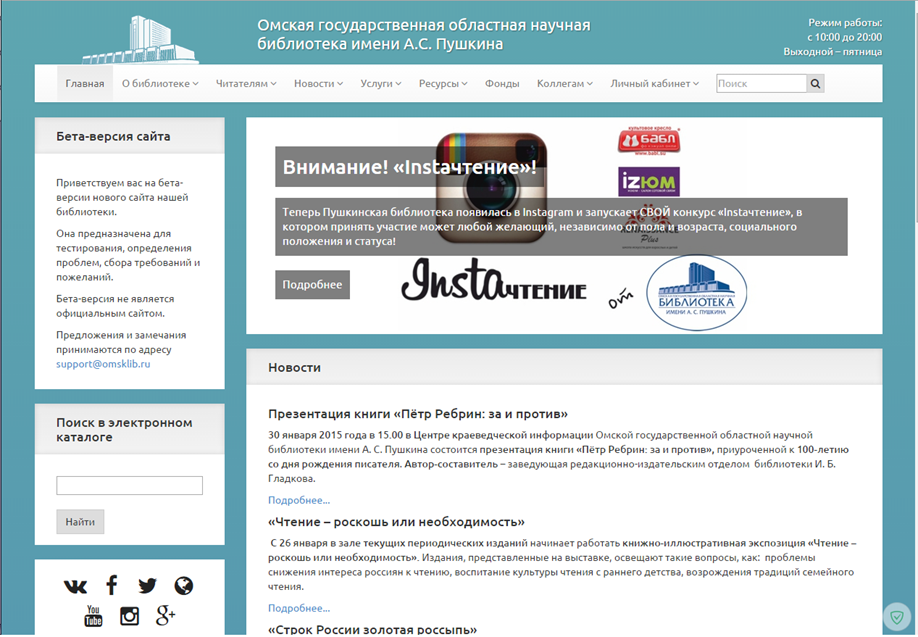Expand the Услуги menu
The height and width of the screenshot is (637, 918).
(381, 84)
